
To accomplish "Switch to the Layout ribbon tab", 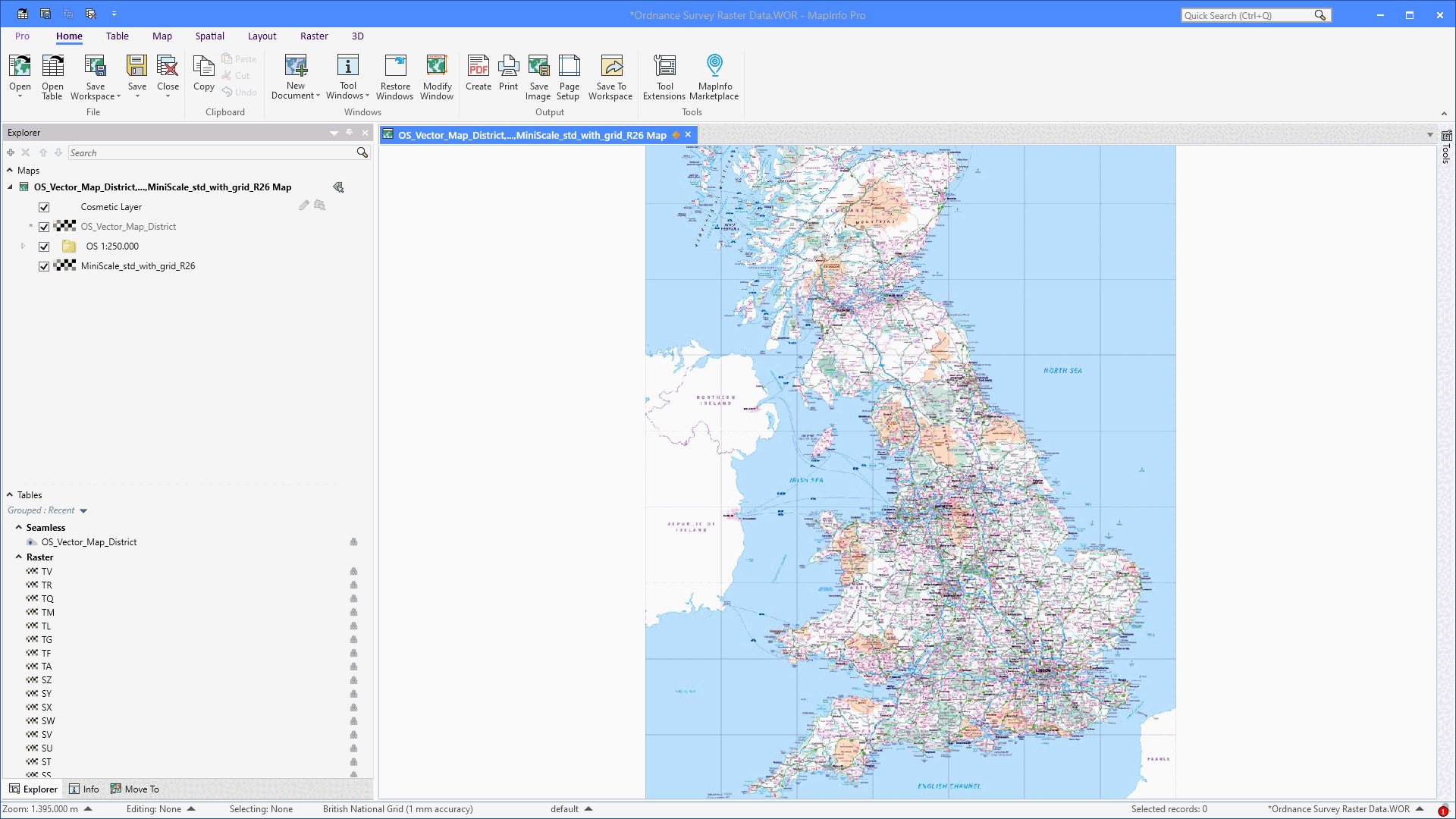I will 262,36.
